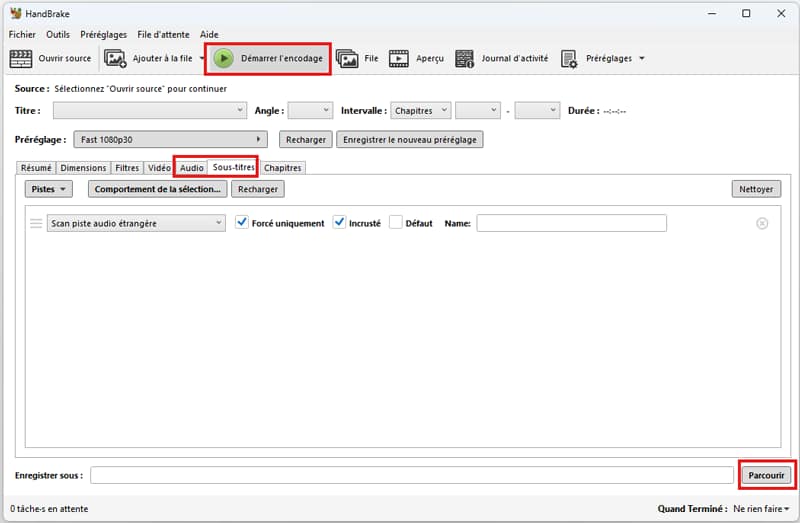Open the Intervalle Chapitres dropdown
The image size is (800, 523).
tap(421, 110)
